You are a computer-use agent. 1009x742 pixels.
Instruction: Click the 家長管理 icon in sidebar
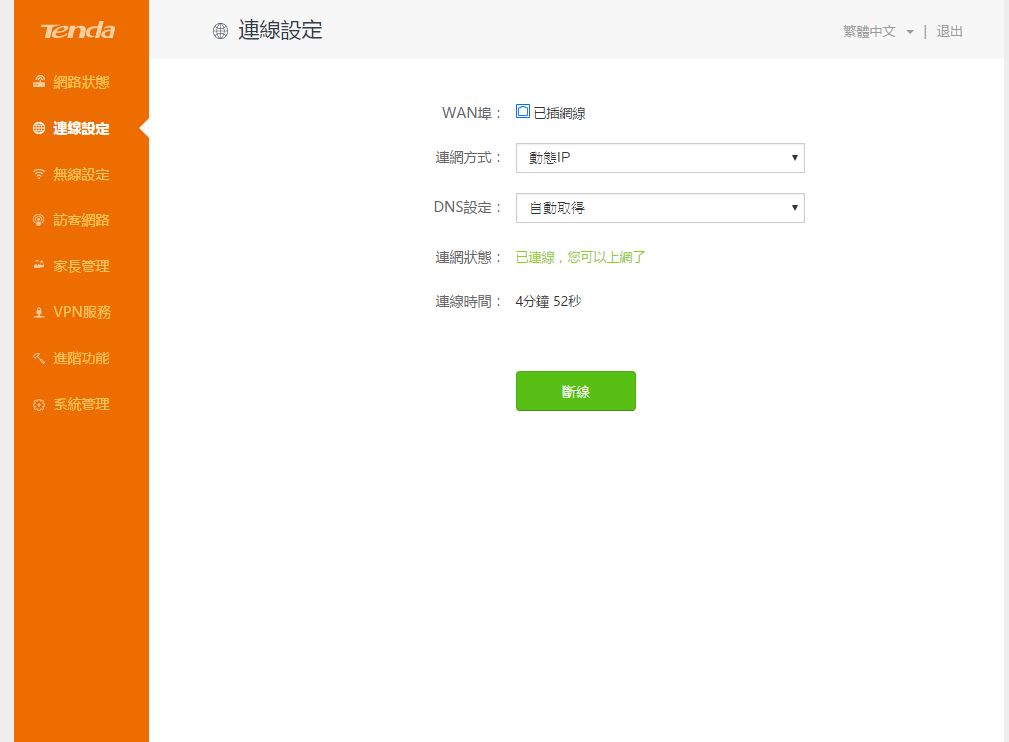[x=39, y=265]
